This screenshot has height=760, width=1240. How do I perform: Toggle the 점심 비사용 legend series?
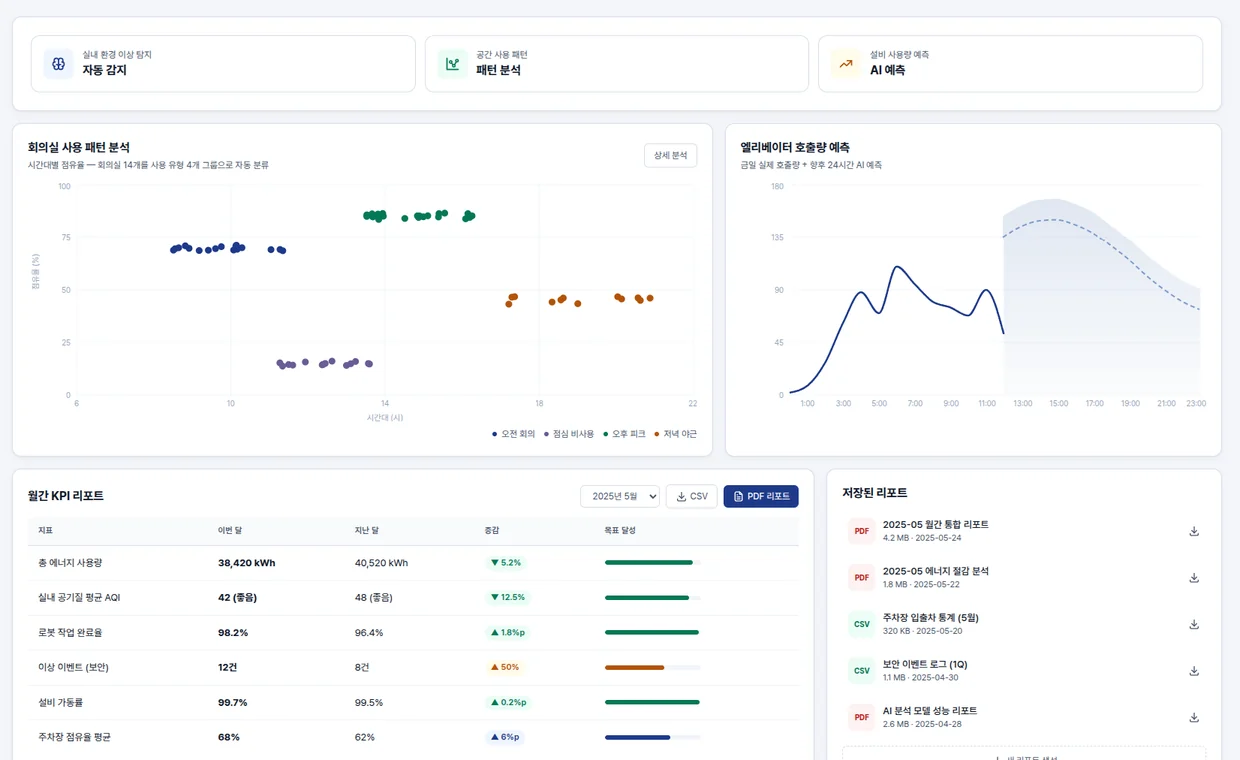click(569, 434)
